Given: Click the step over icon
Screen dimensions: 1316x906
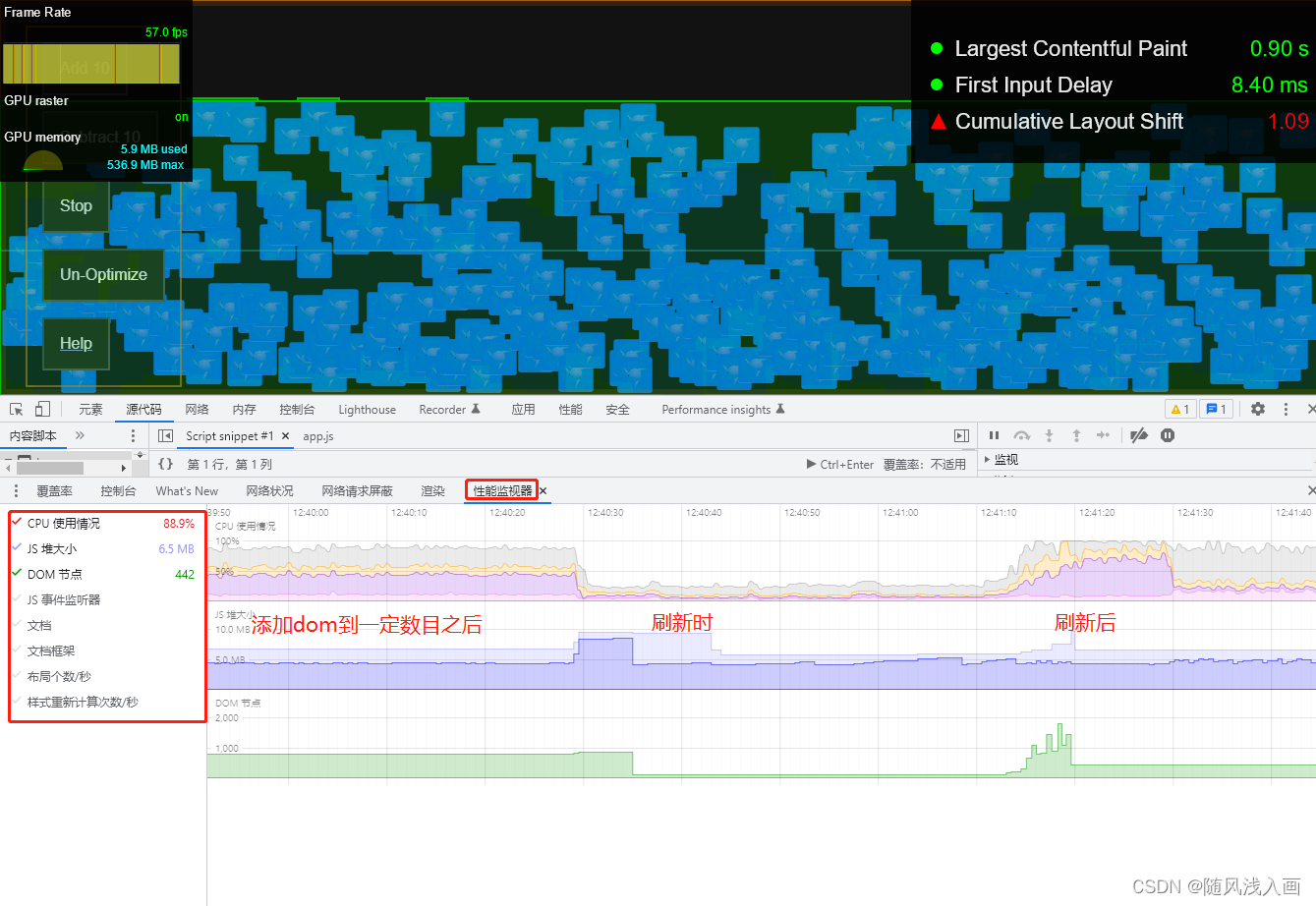Looking at the screenshot, I should coord(1022,435).
